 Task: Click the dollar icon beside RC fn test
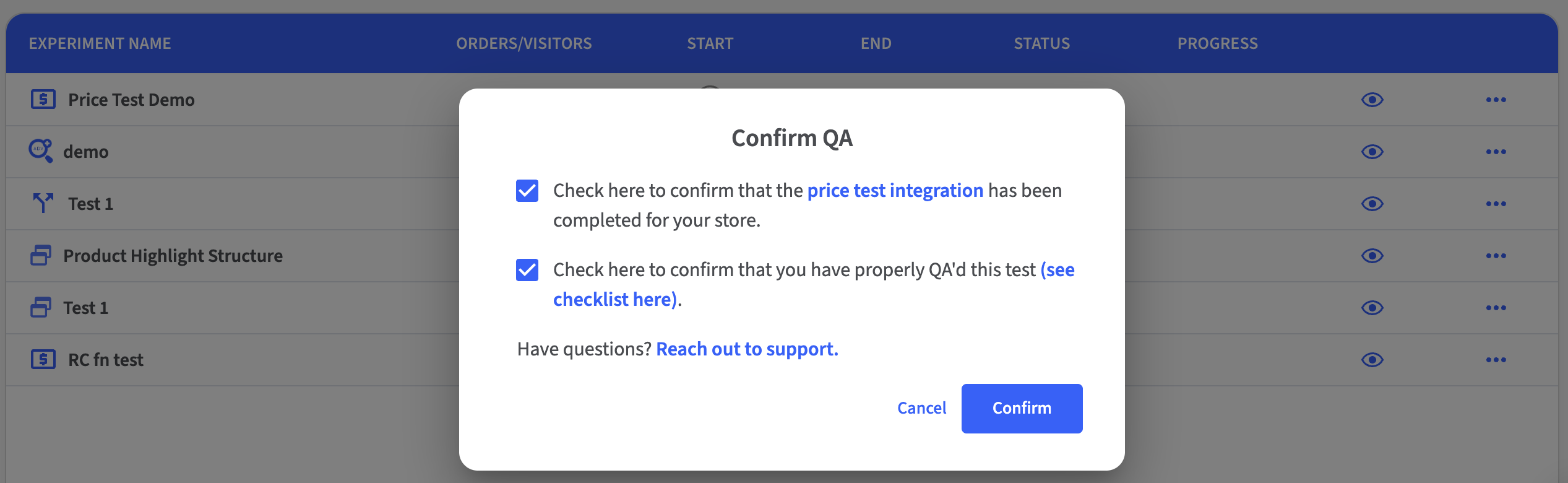(x=43, y=359)
